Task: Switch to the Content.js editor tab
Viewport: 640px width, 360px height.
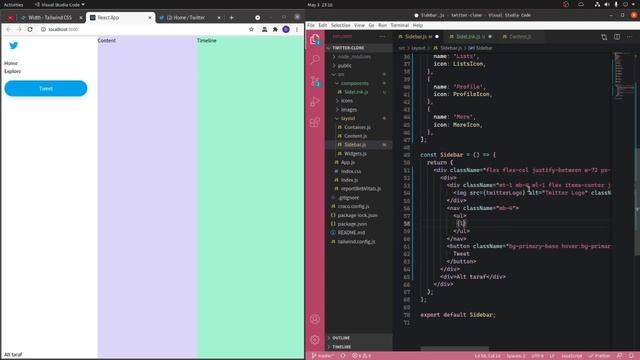Action: pyautogui.click(x=520, y=37)
